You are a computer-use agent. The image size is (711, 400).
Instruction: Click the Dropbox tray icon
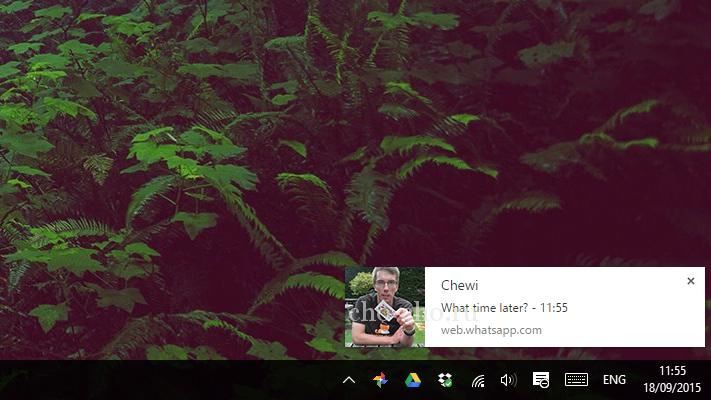pyautogui.click(x=444, y=380)
